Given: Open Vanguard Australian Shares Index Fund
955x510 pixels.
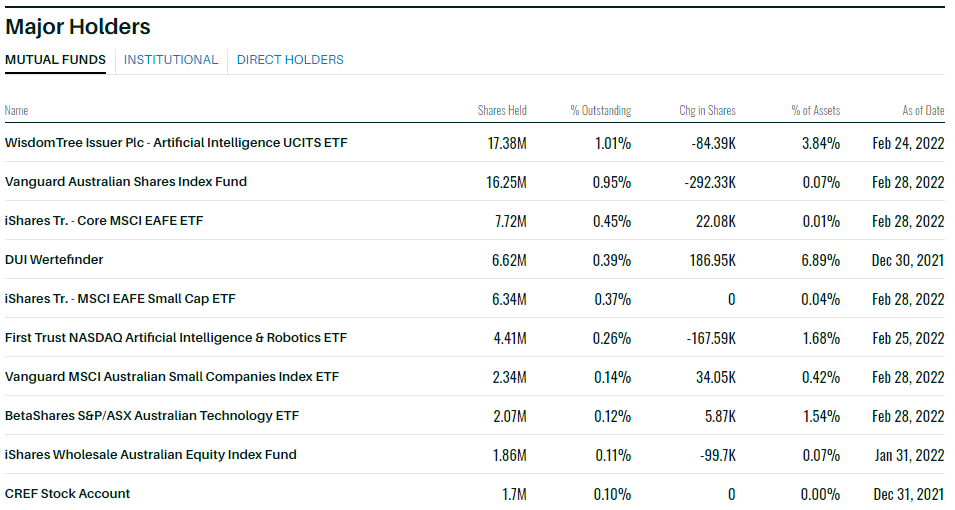Looking at the screenshot, I should [x=125, y=182].
